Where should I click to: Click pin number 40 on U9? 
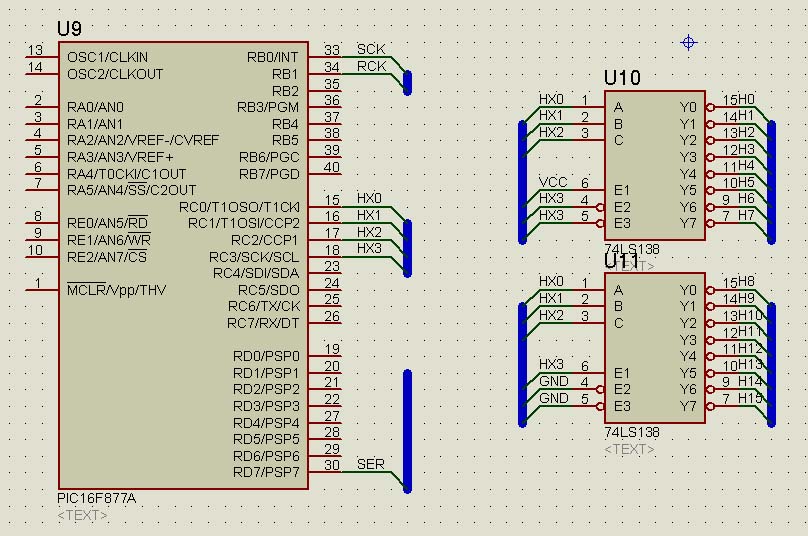(332, 167)
